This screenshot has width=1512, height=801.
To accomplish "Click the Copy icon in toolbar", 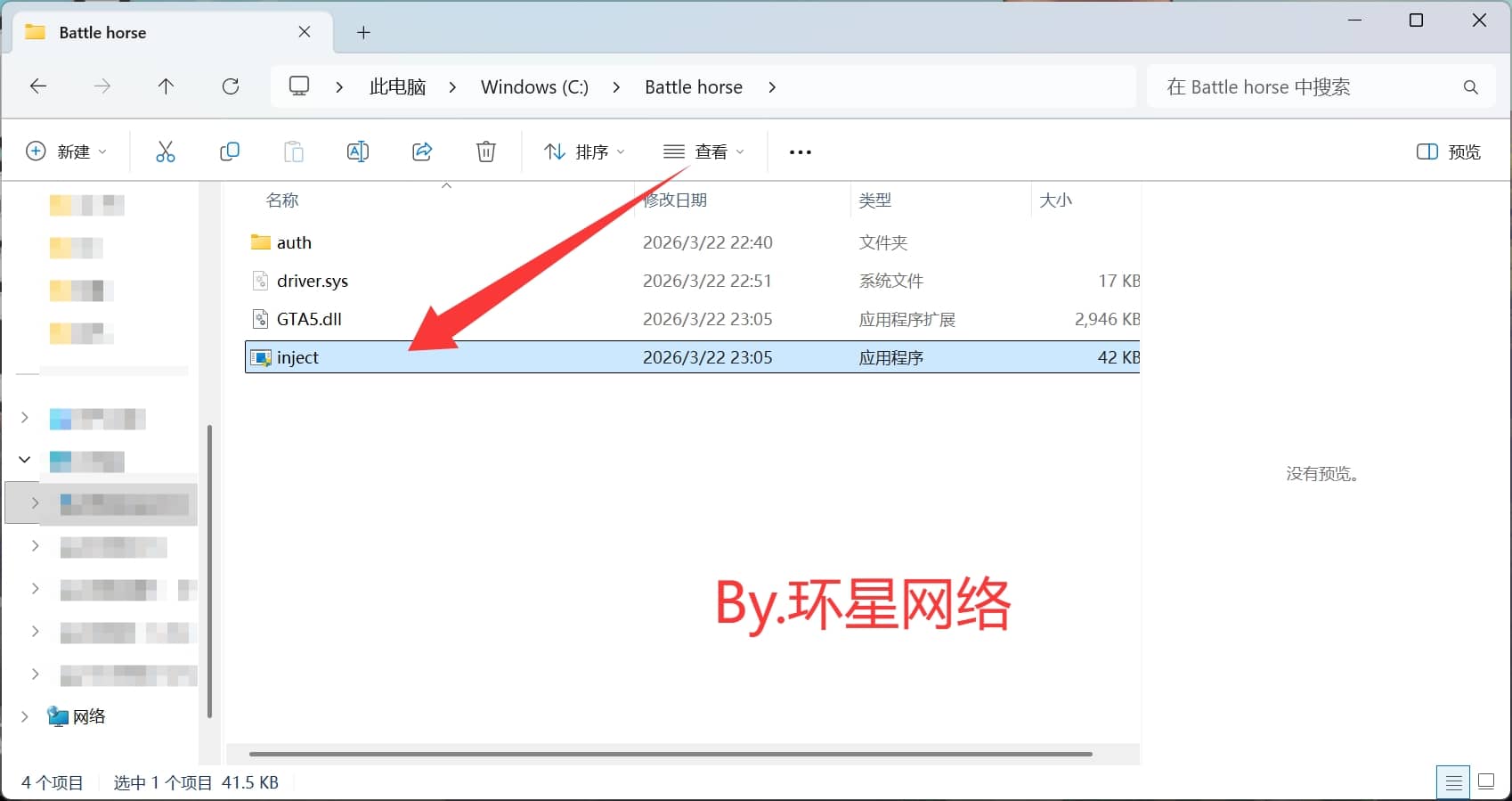I will pyautogui.click(x=230, y=151).
